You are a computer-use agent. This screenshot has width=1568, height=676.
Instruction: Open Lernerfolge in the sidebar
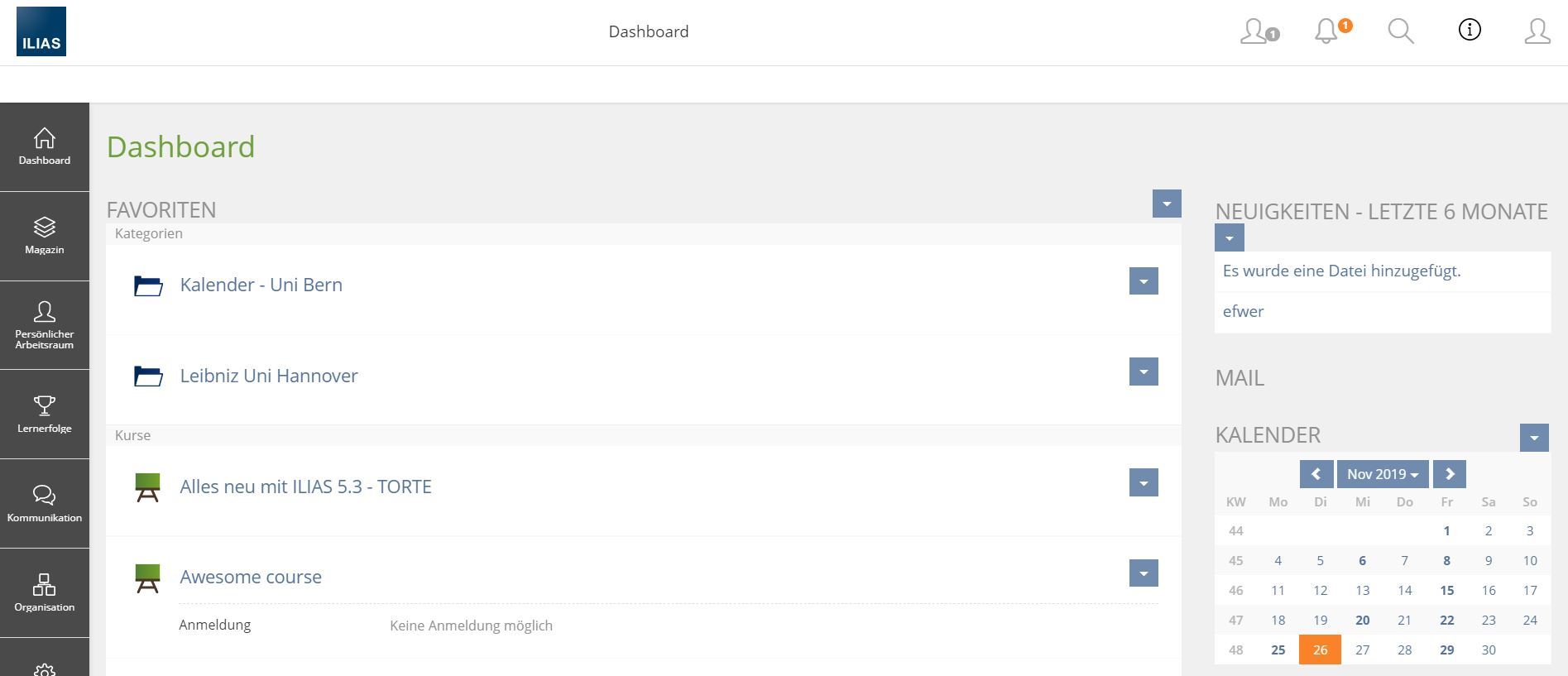click(x=45, y=414)
